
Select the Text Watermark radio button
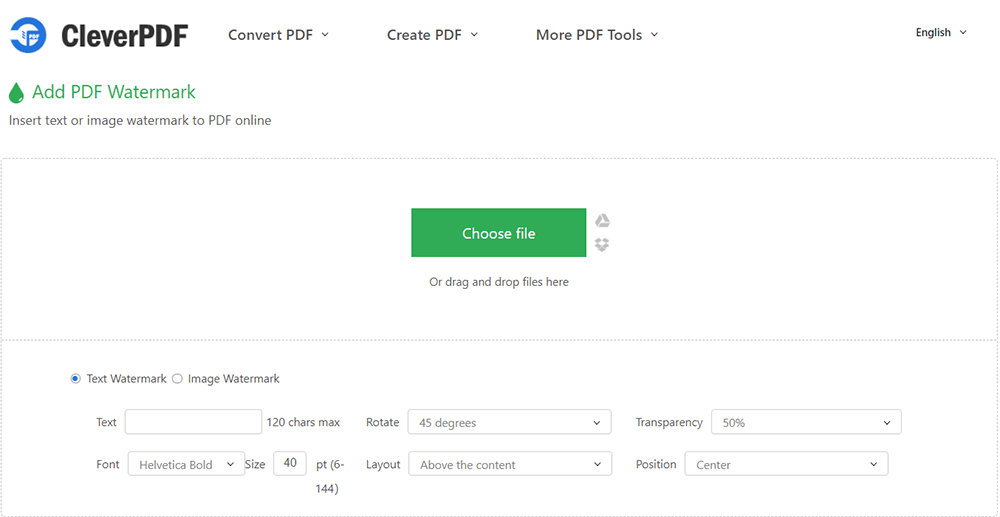pyautogui.click(x=76, y=379)
